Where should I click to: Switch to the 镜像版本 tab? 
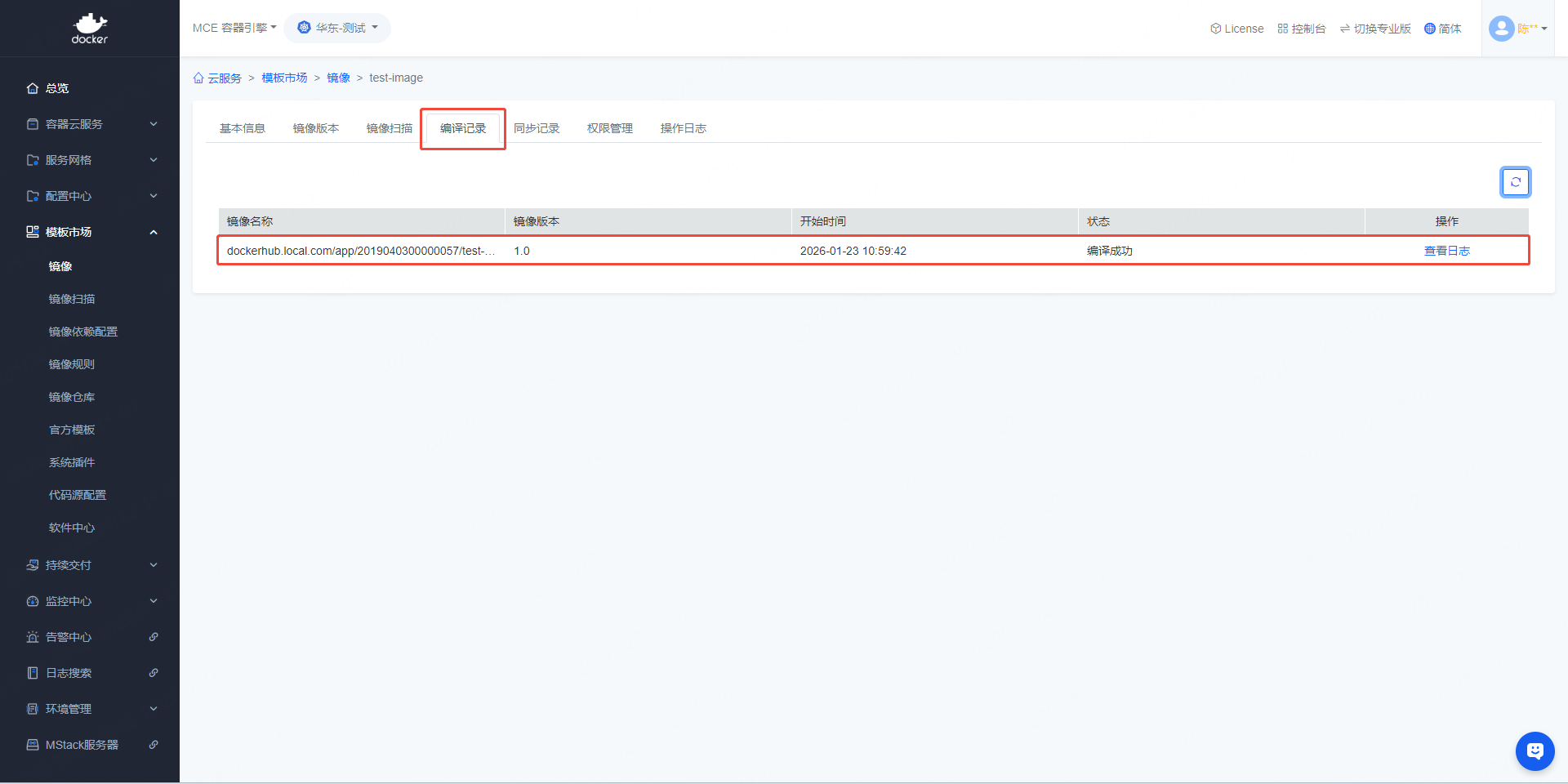pyautogui.click(x=316, y=128)
